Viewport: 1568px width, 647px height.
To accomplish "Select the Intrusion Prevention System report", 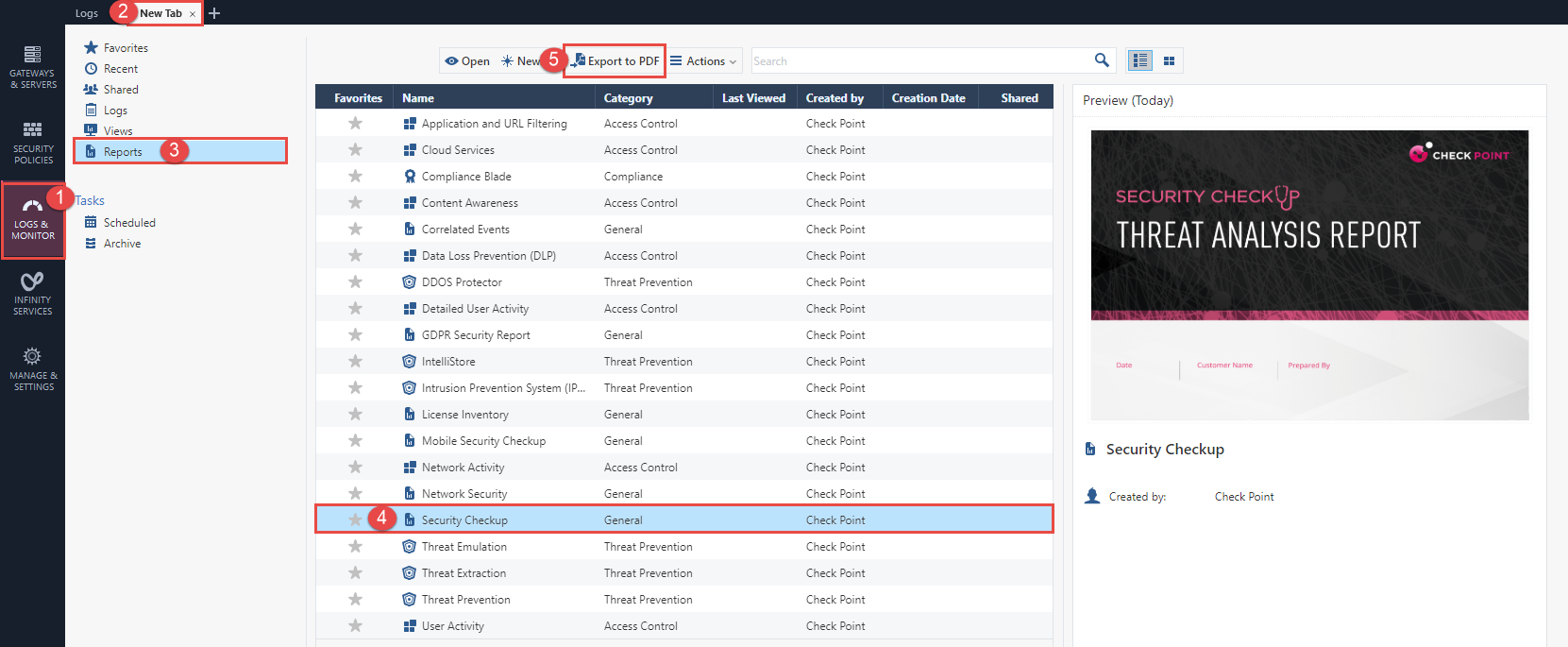I will point(684,387).
